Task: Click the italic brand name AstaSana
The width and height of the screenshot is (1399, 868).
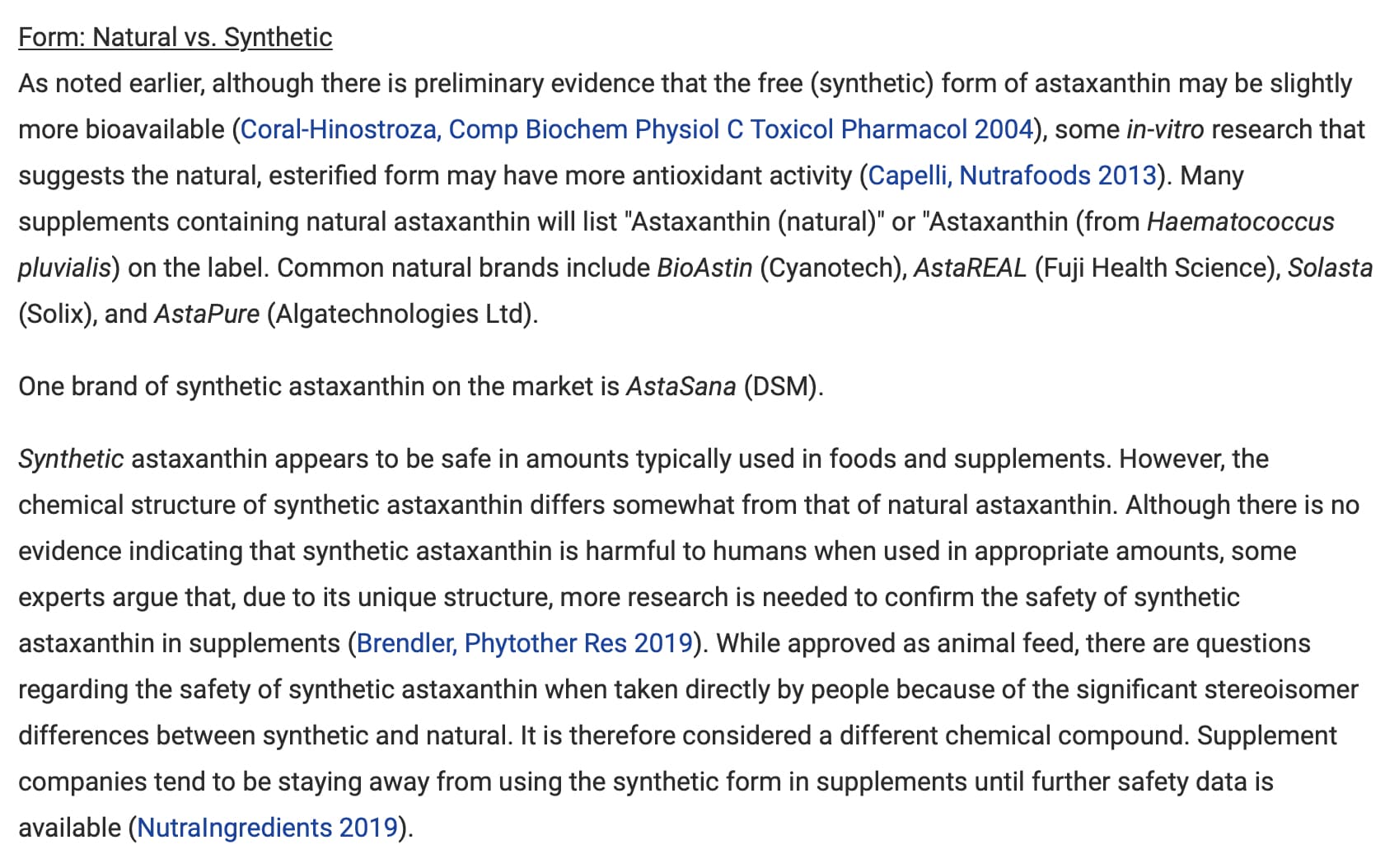Action: pyautogui.click(x=681, y=386)
